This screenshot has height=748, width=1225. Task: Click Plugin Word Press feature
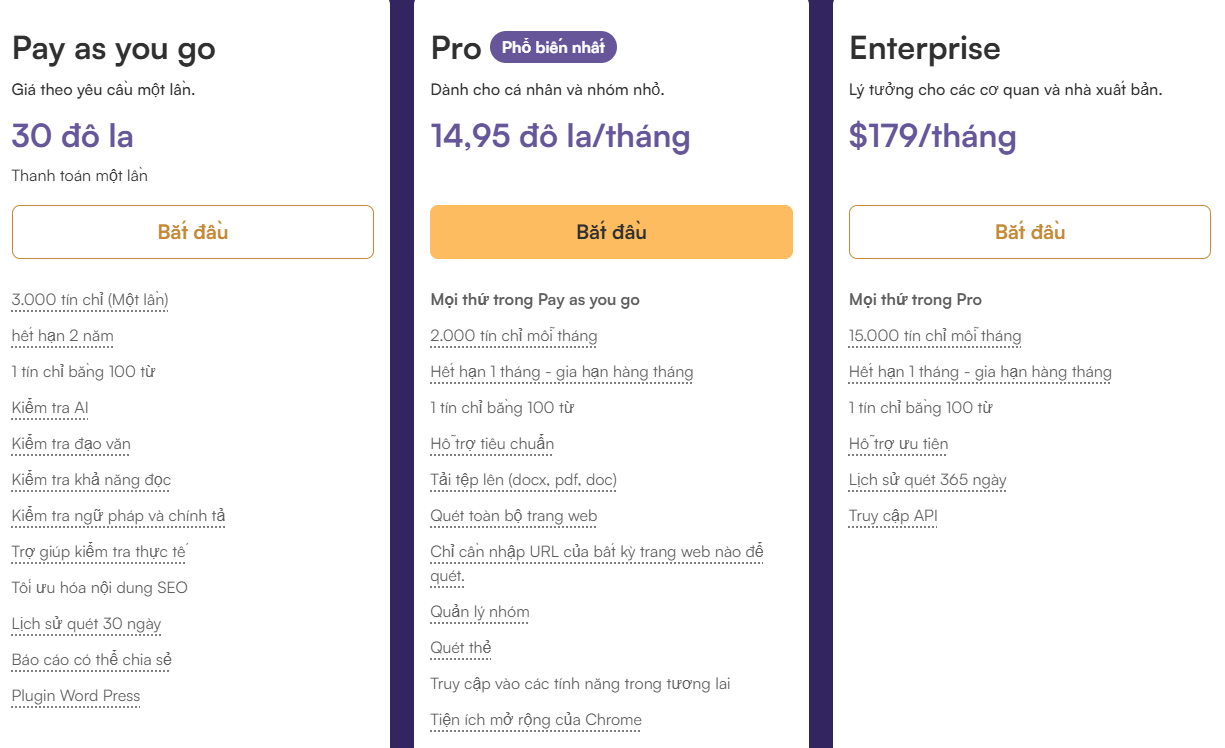[x=76, y=696]
